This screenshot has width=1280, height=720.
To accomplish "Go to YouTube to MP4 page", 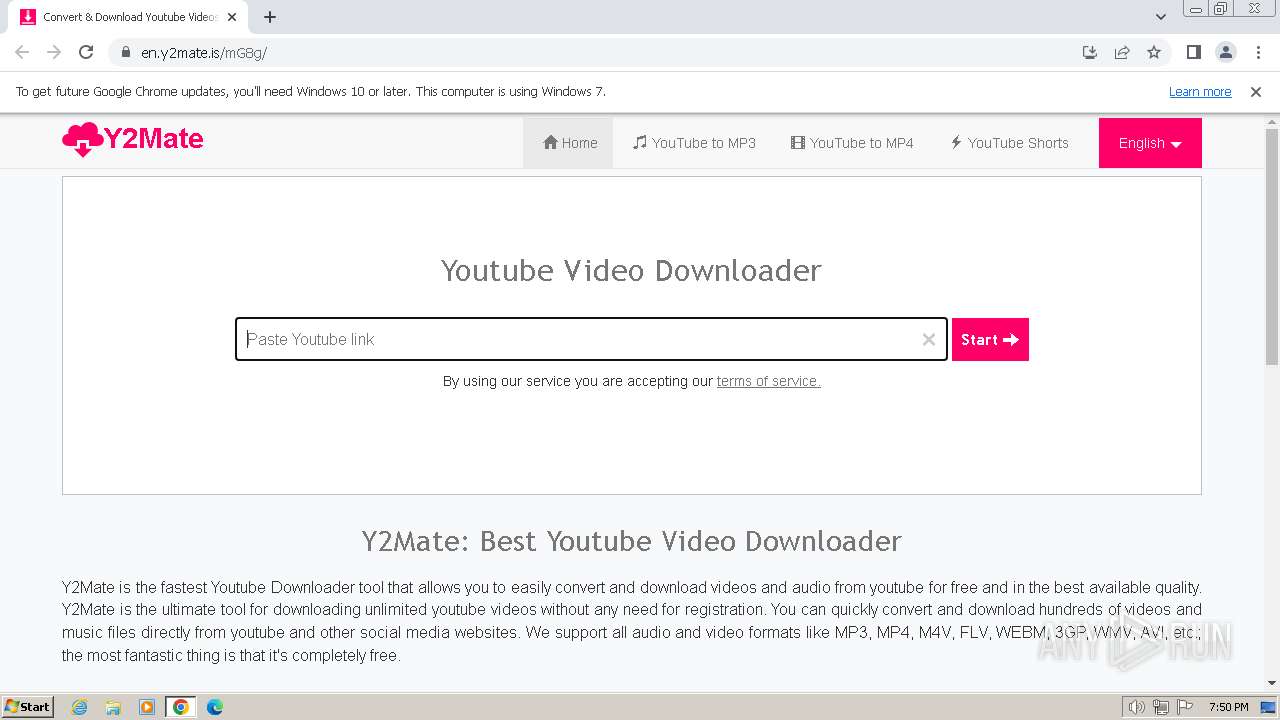I will (x=852, y=143).
